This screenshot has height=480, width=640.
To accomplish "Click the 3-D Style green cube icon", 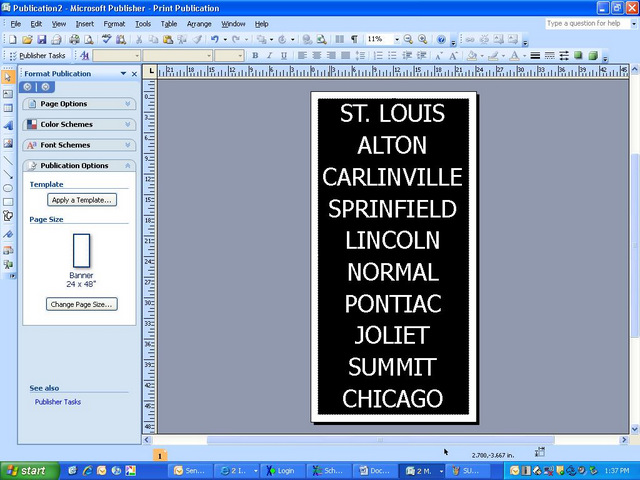I will [593, 56].
